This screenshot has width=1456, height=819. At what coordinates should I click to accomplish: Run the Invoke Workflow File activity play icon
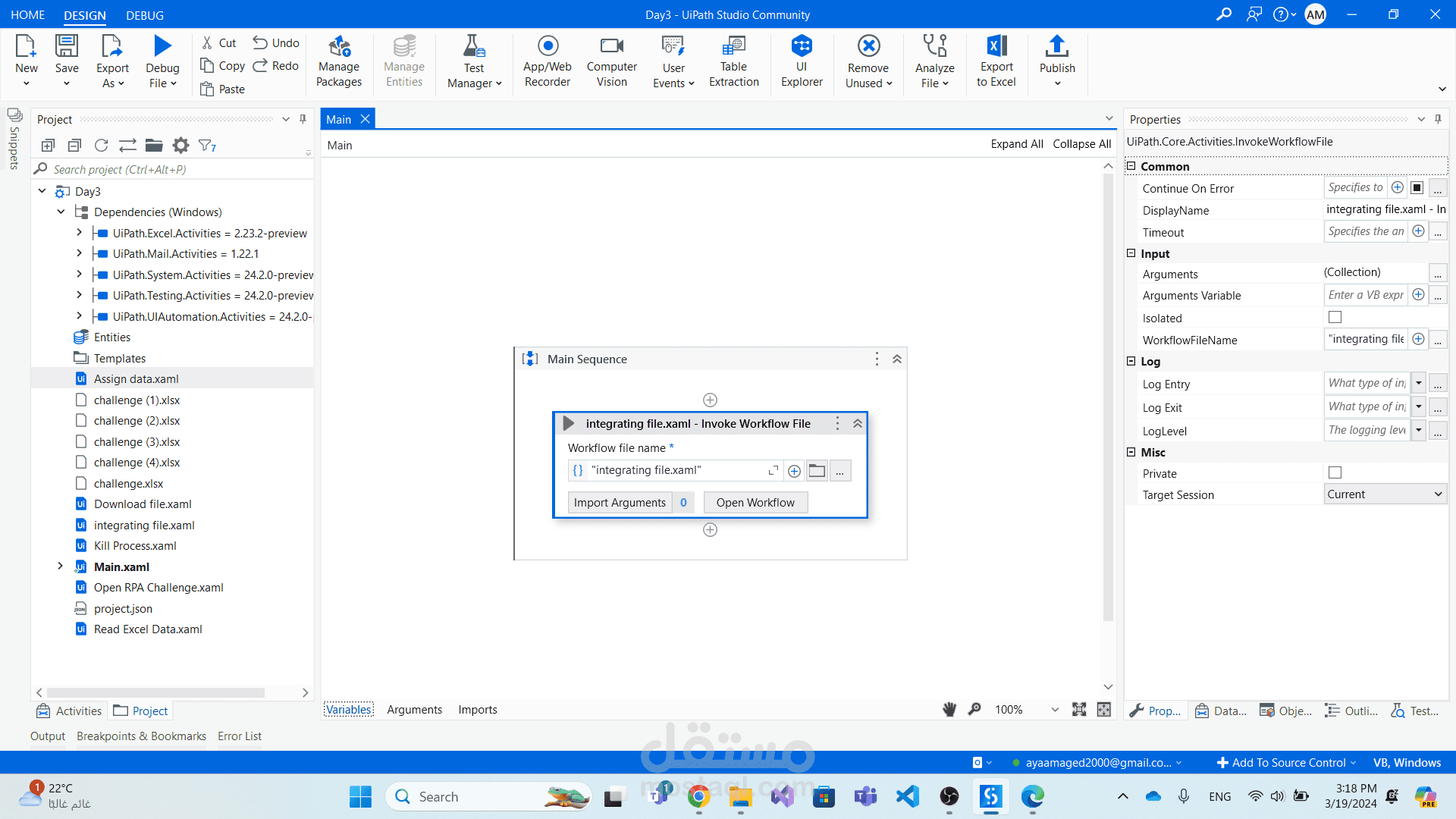point(569,423)
